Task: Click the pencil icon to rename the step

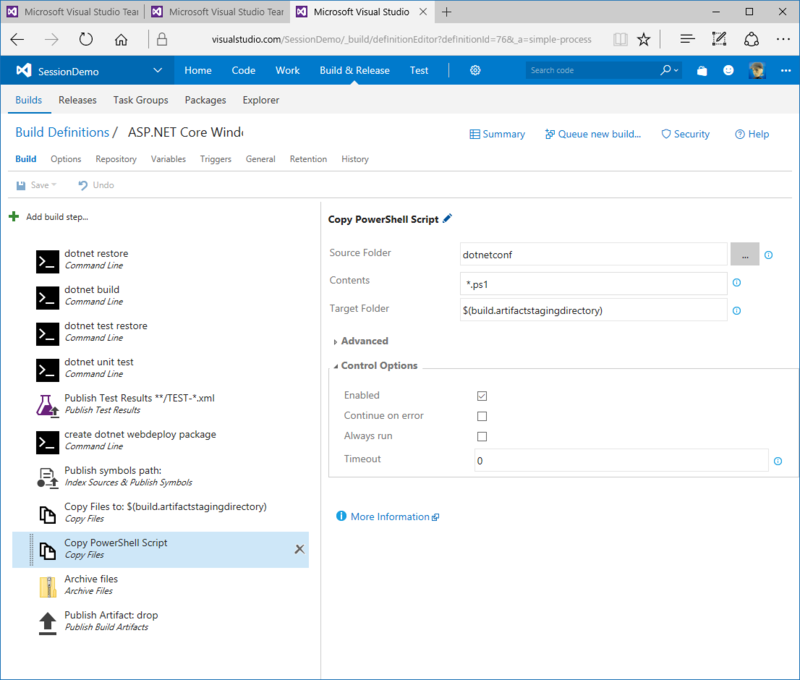Action: point(447,219)
